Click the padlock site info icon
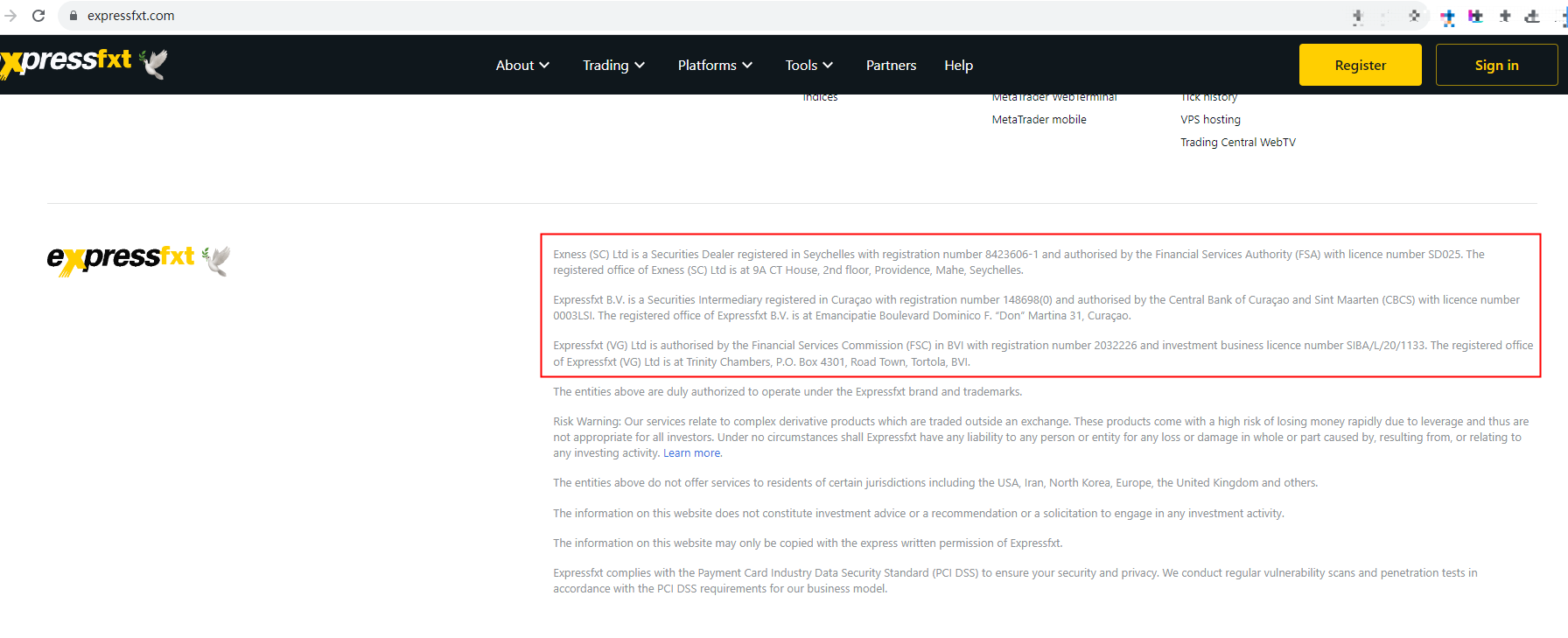This screenshot has height=638, width=1568. click(x=73, y=16)
